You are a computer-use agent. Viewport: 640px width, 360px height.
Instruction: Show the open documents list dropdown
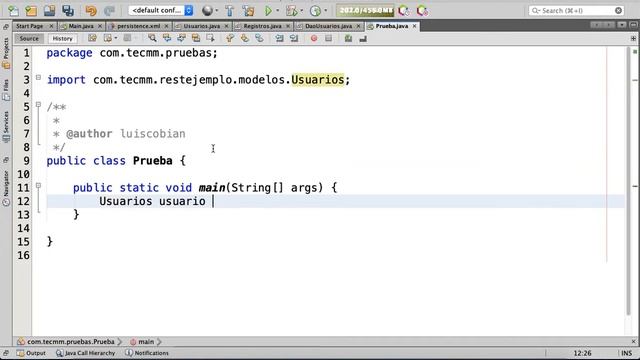[x=622, y=25]
